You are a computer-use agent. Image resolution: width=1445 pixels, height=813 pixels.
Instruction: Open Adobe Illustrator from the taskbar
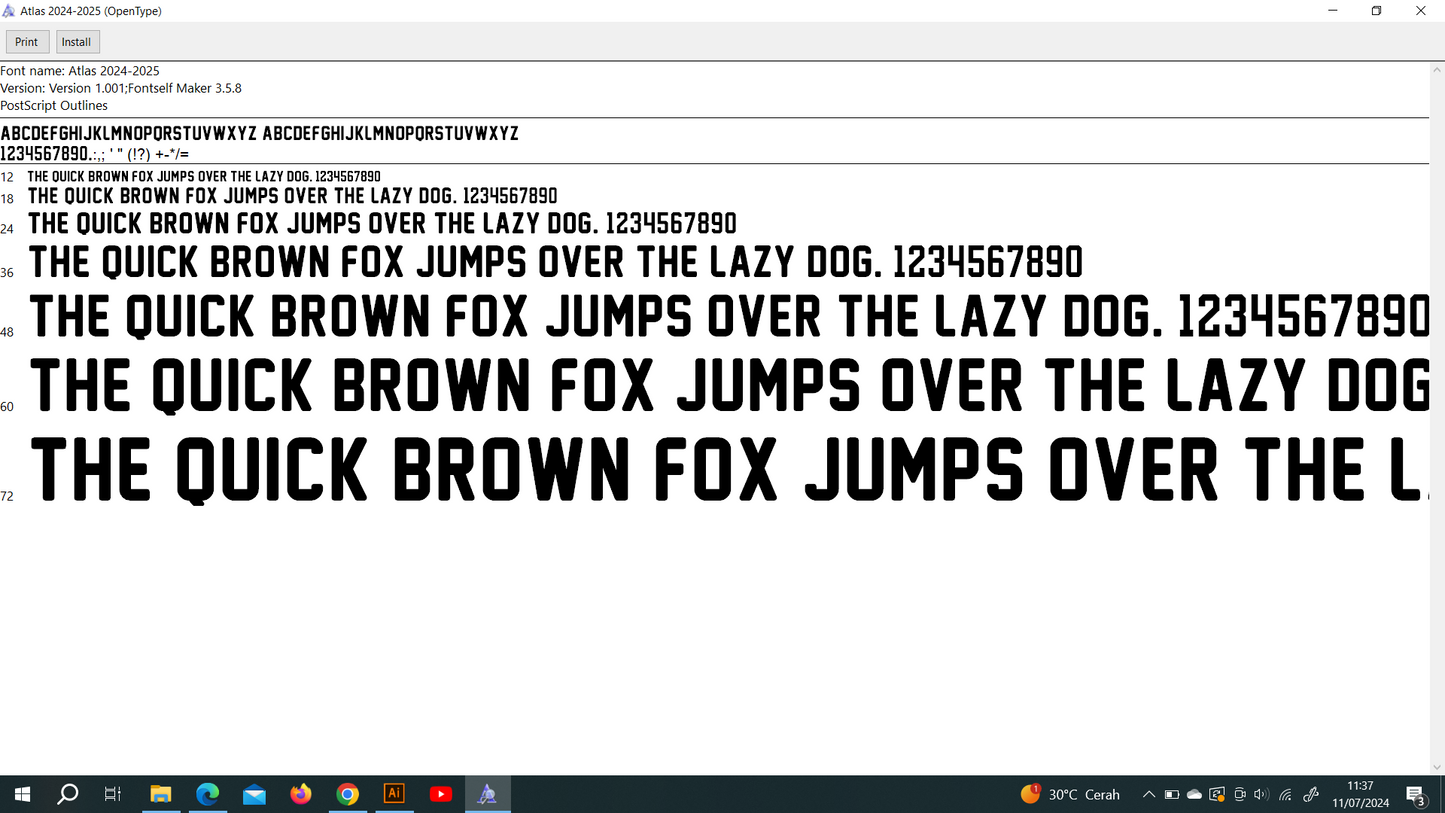point(394,794)
